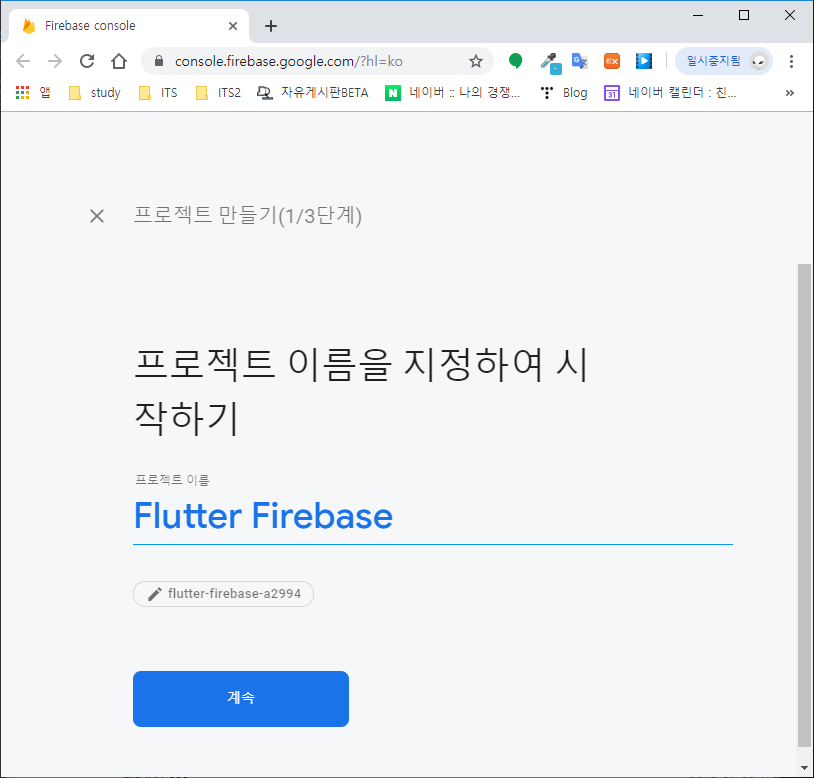The image size is (814, 778).
Task: Open the 앱 apps shortcut
Action: click(33, 93)
